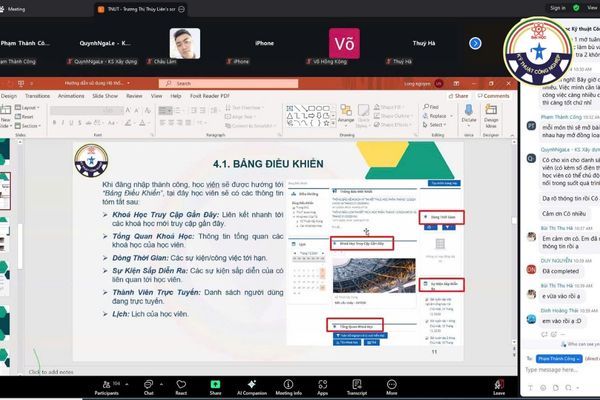Click the PowerPoint Share button
Viewport: 600px width, 400px height.
coord(458,96)
